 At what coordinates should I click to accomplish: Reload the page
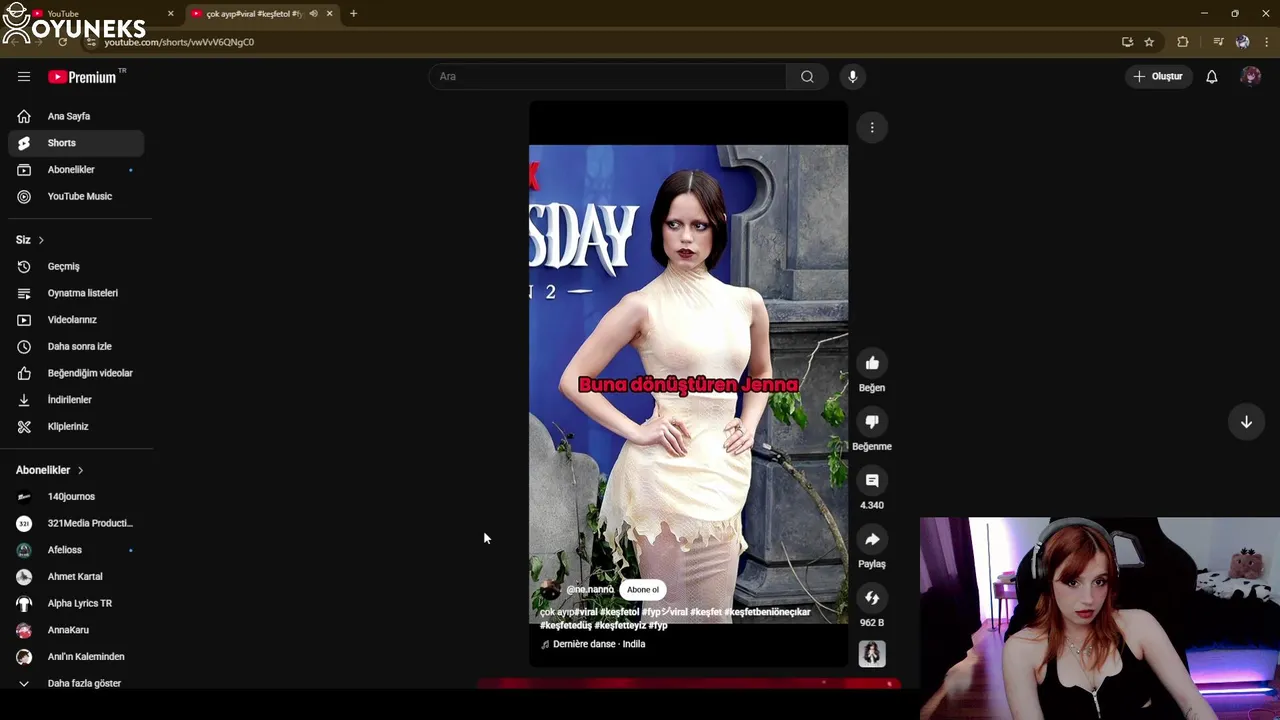pos(63,42)
